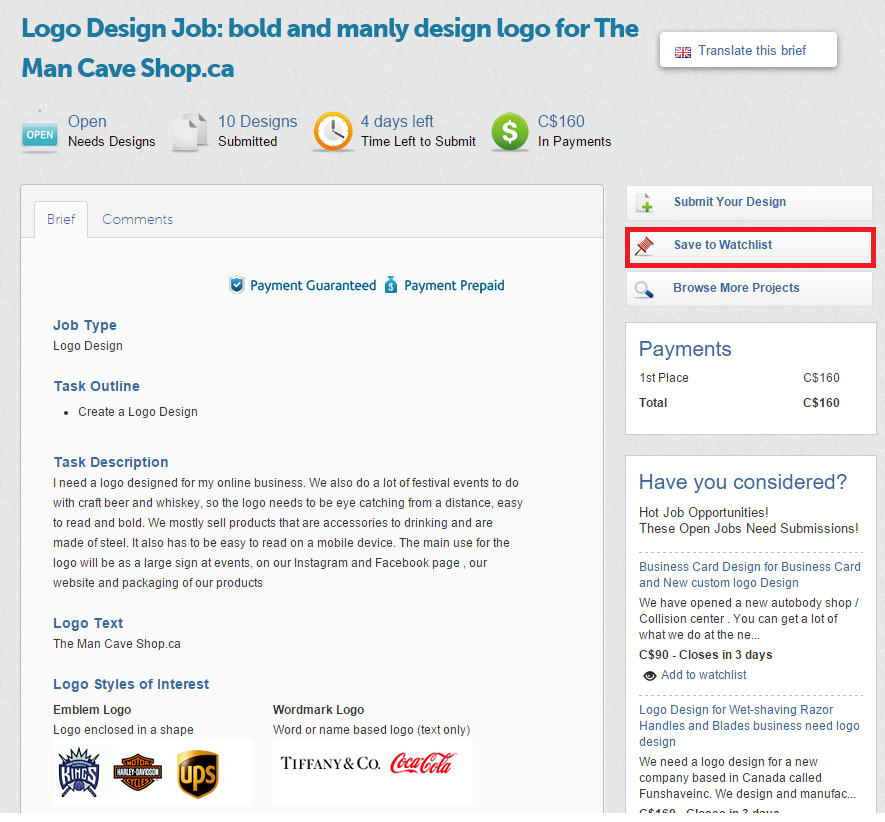885x822 pixels.
Task: Click the Payment Prepaid money bag icon
Action: [x=391, y=285]
